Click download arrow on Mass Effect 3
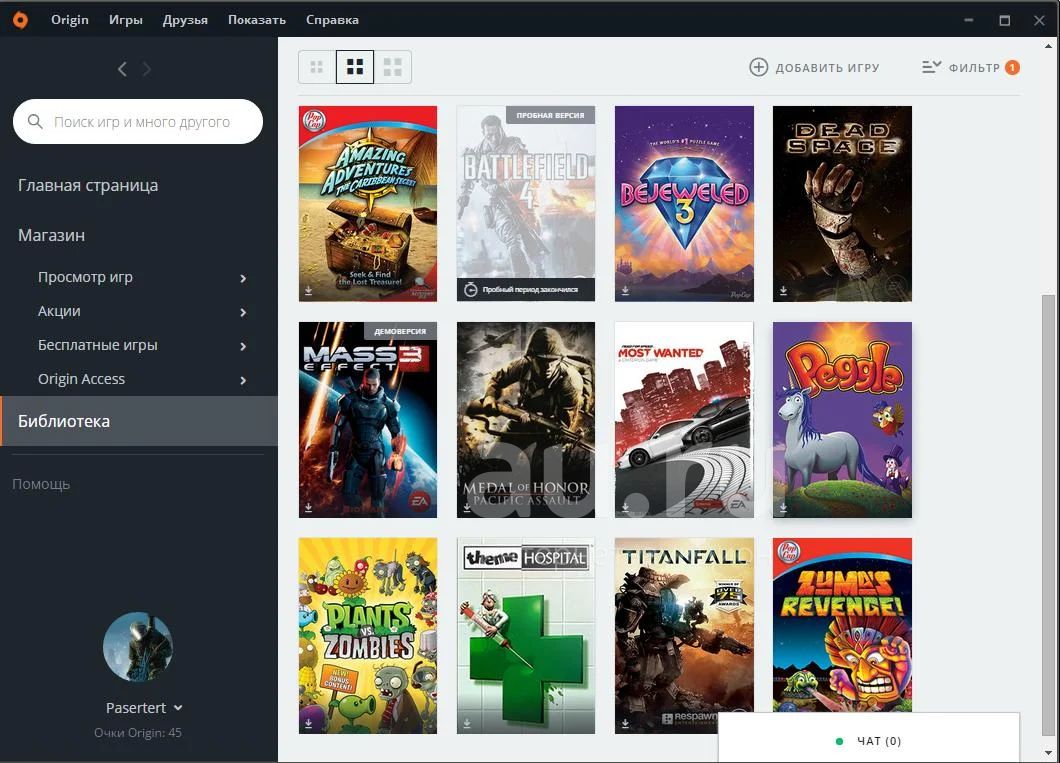Viewport: 1060px width, 763px height. tap(308, 507)
